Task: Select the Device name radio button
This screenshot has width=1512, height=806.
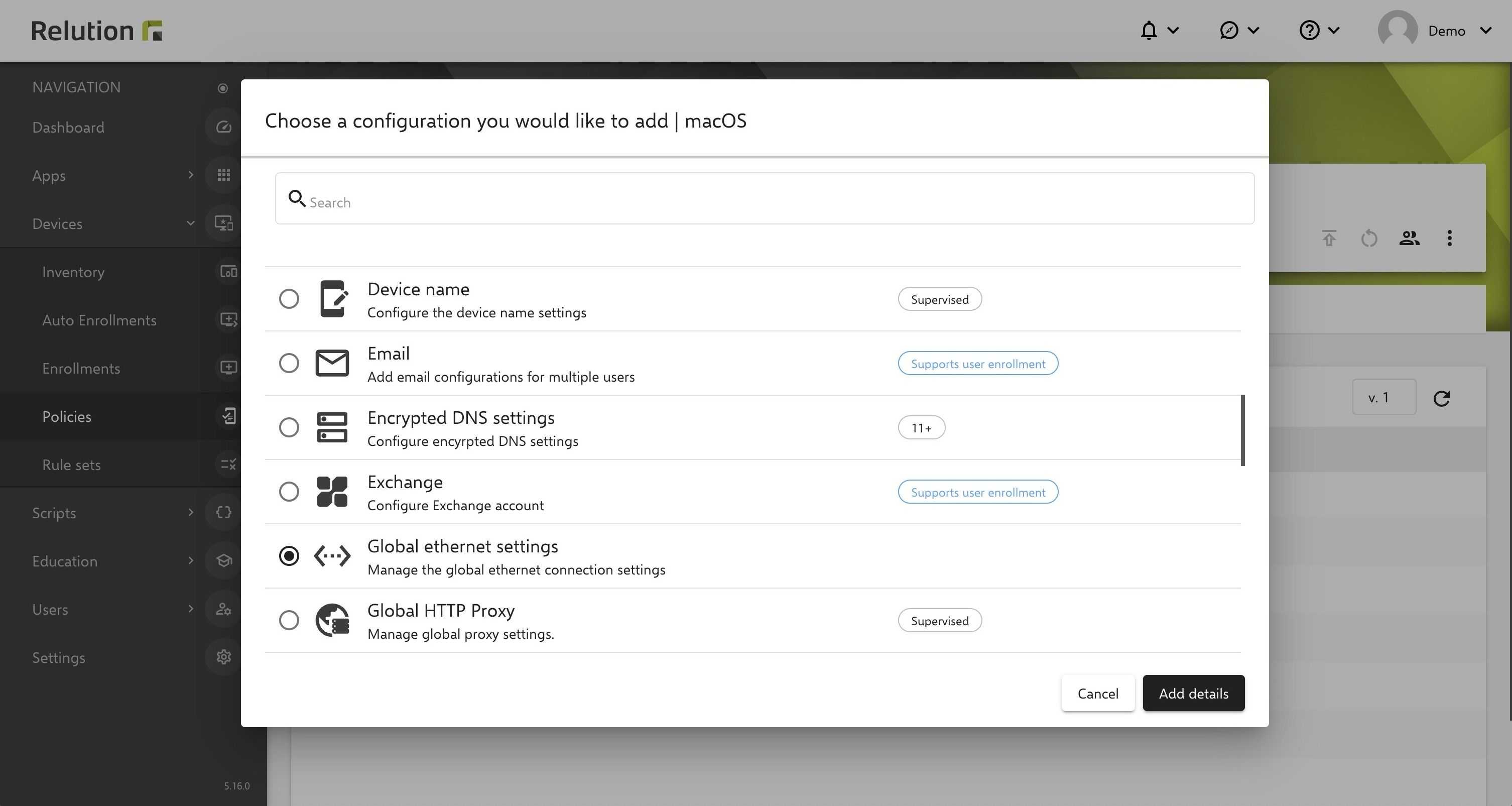Action: (x=289, y=299)
